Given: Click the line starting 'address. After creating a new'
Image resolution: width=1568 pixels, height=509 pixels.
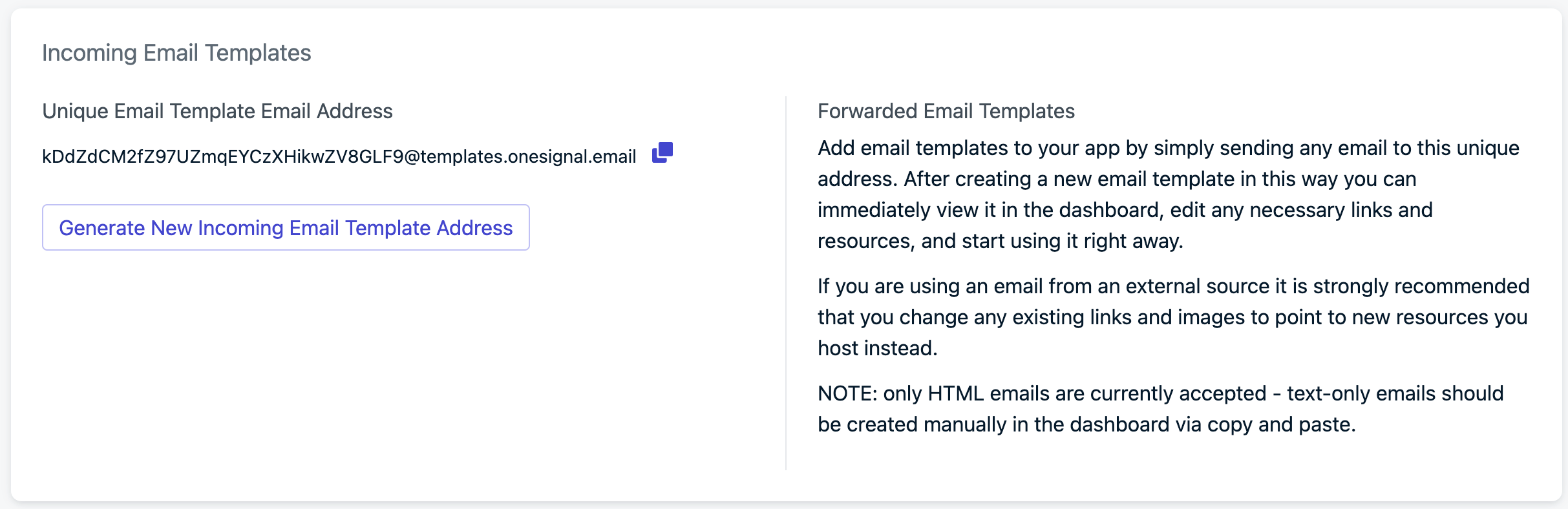Looking at the screenshot, I should tap(1117, 179).
